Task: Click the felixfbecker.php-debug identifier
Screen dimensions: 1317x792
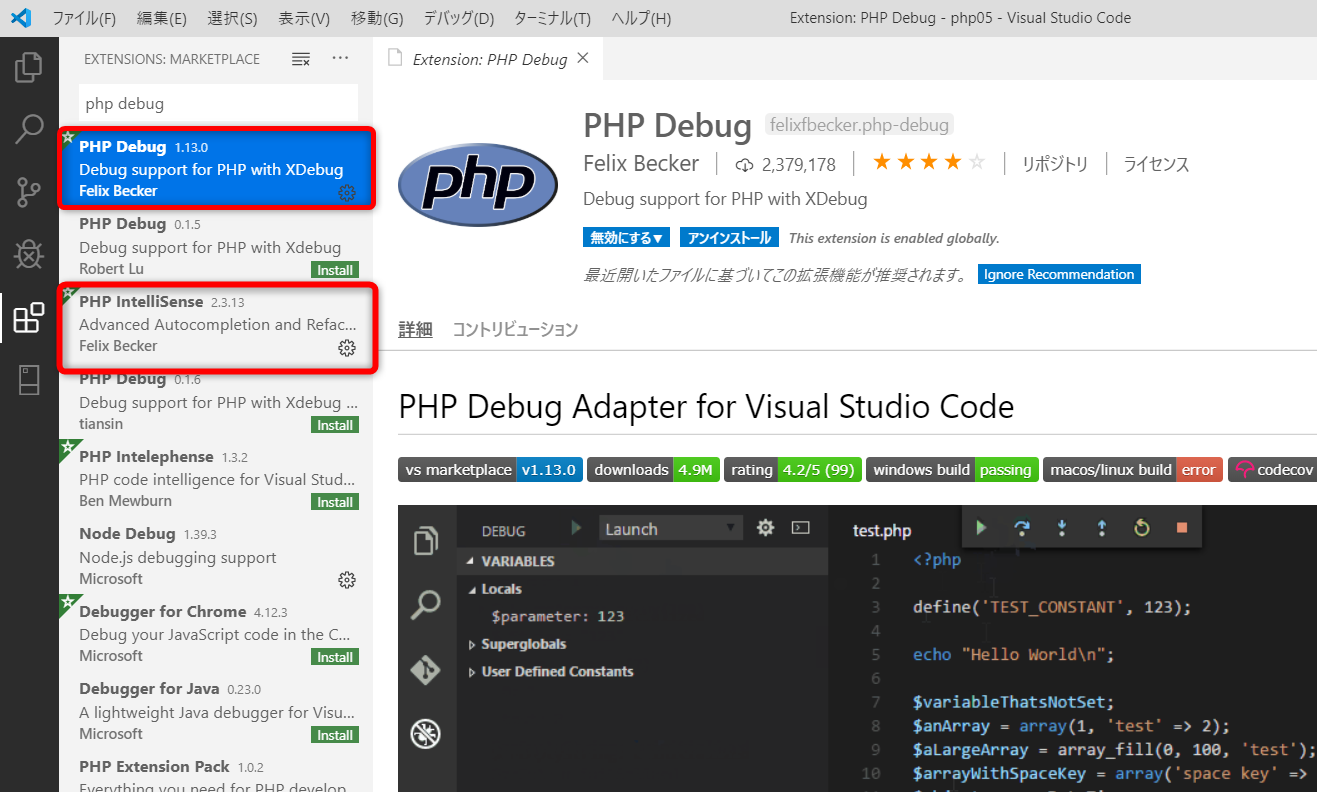Action: point(859,125)
